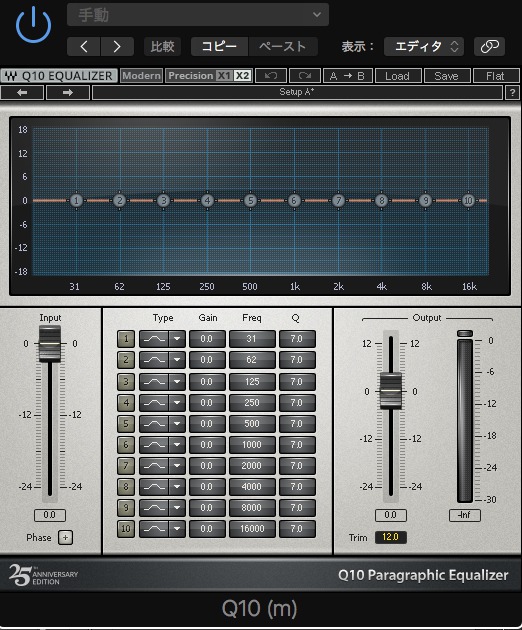This screenshot has width=522, height=630.
Task: Open band 2 filter type dropdown arrow
Action: coord(177,360)
